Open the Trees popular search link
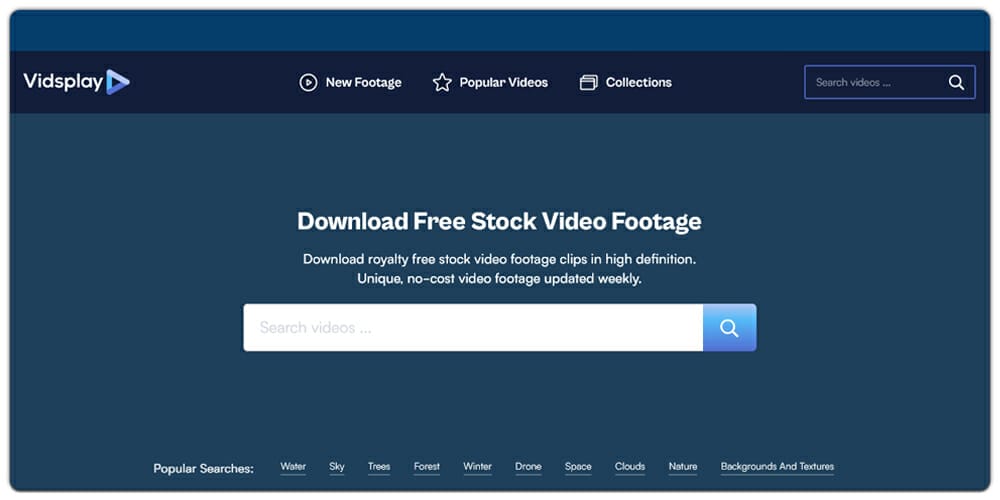The height and width of the screenshot is (500, 1000). tap(379, 466)
